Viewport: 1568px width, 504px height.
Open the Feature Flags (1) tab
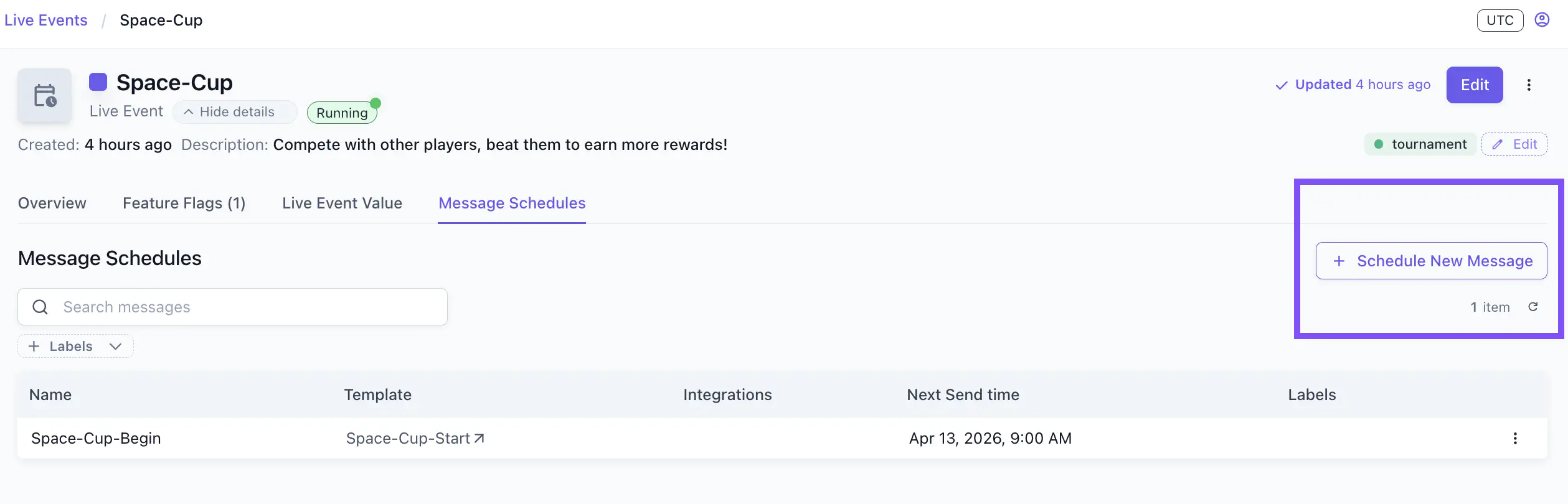pyautogui.click(x=184, y=203)
